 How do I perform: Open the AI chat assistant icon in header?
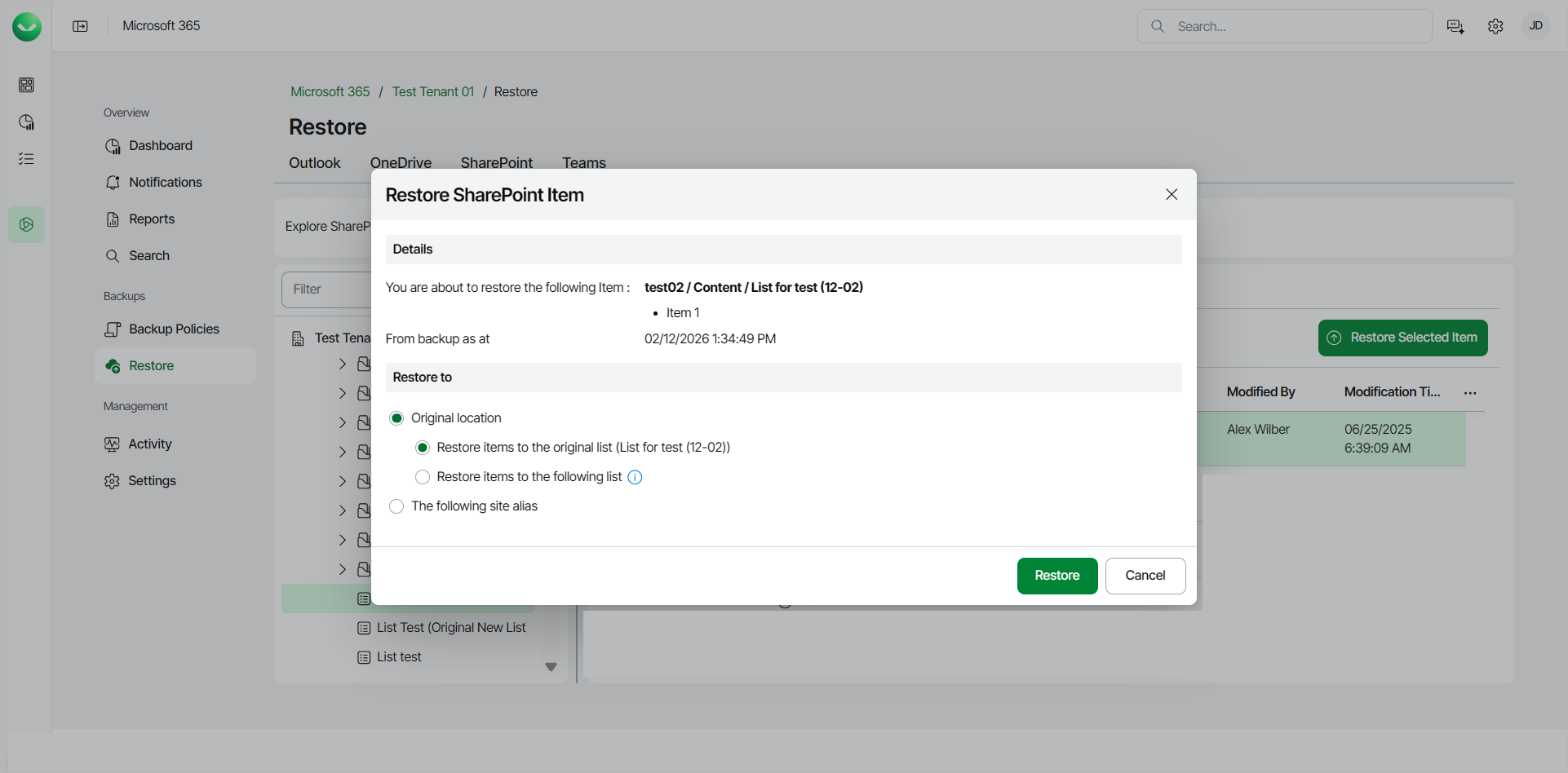point(1455,26)
